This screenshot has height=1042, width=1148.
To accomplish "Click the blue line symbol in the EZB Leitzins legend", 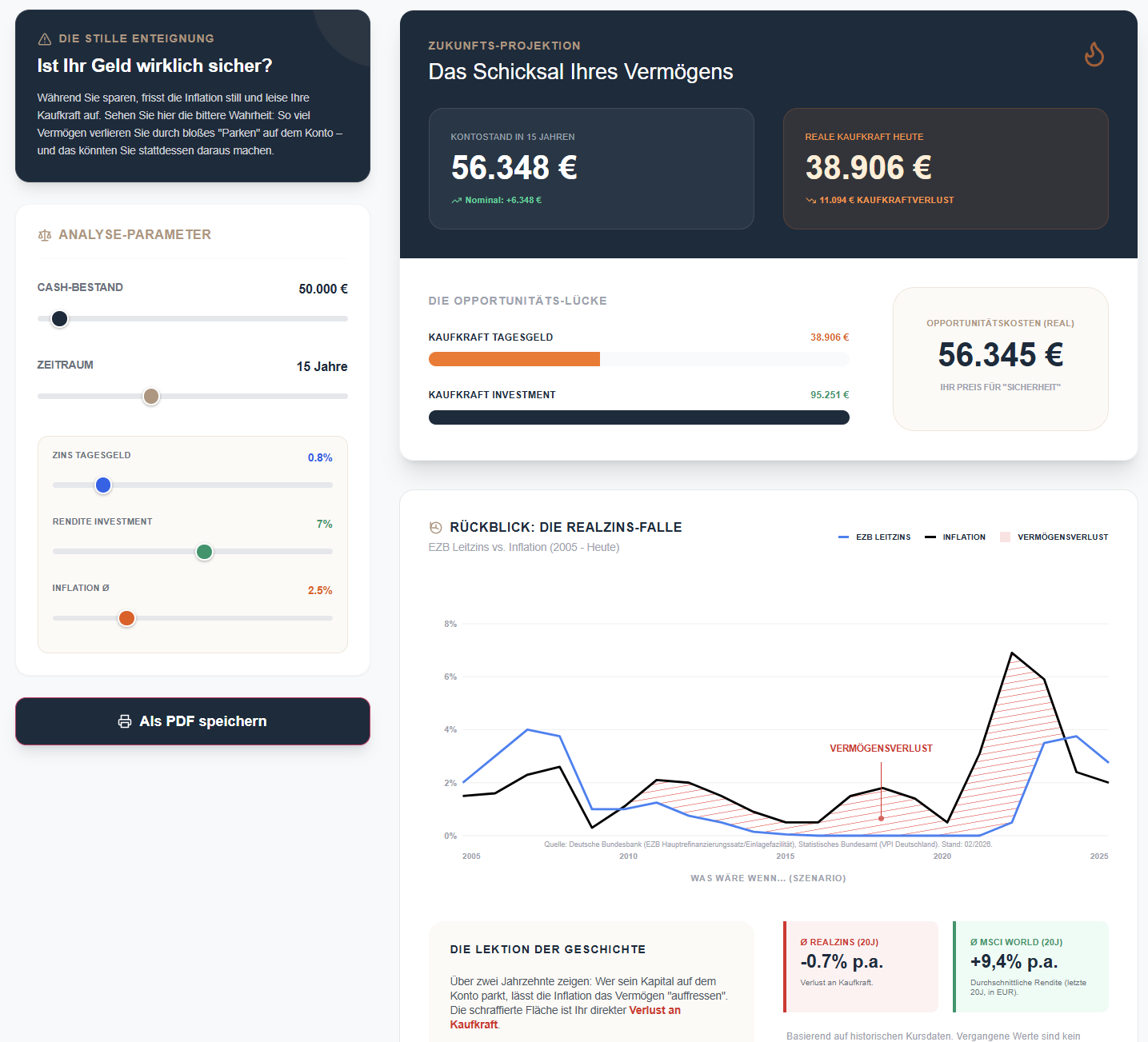I will pos(844,537).
